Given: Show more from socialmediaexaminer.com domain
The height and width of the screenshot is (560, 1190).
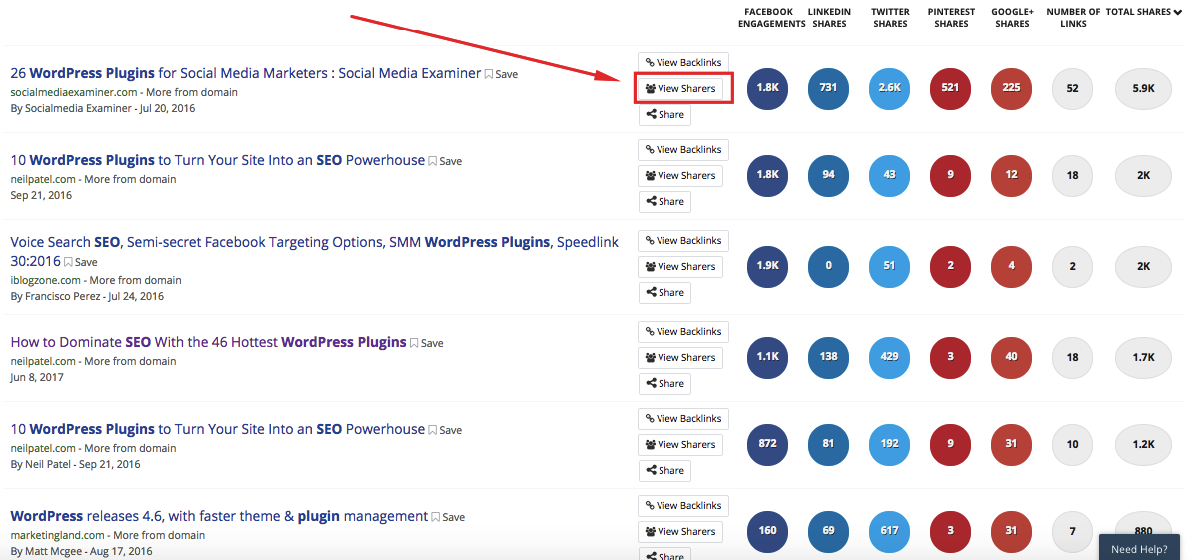Looking at the screenshot, I should (x=192, y=93).
